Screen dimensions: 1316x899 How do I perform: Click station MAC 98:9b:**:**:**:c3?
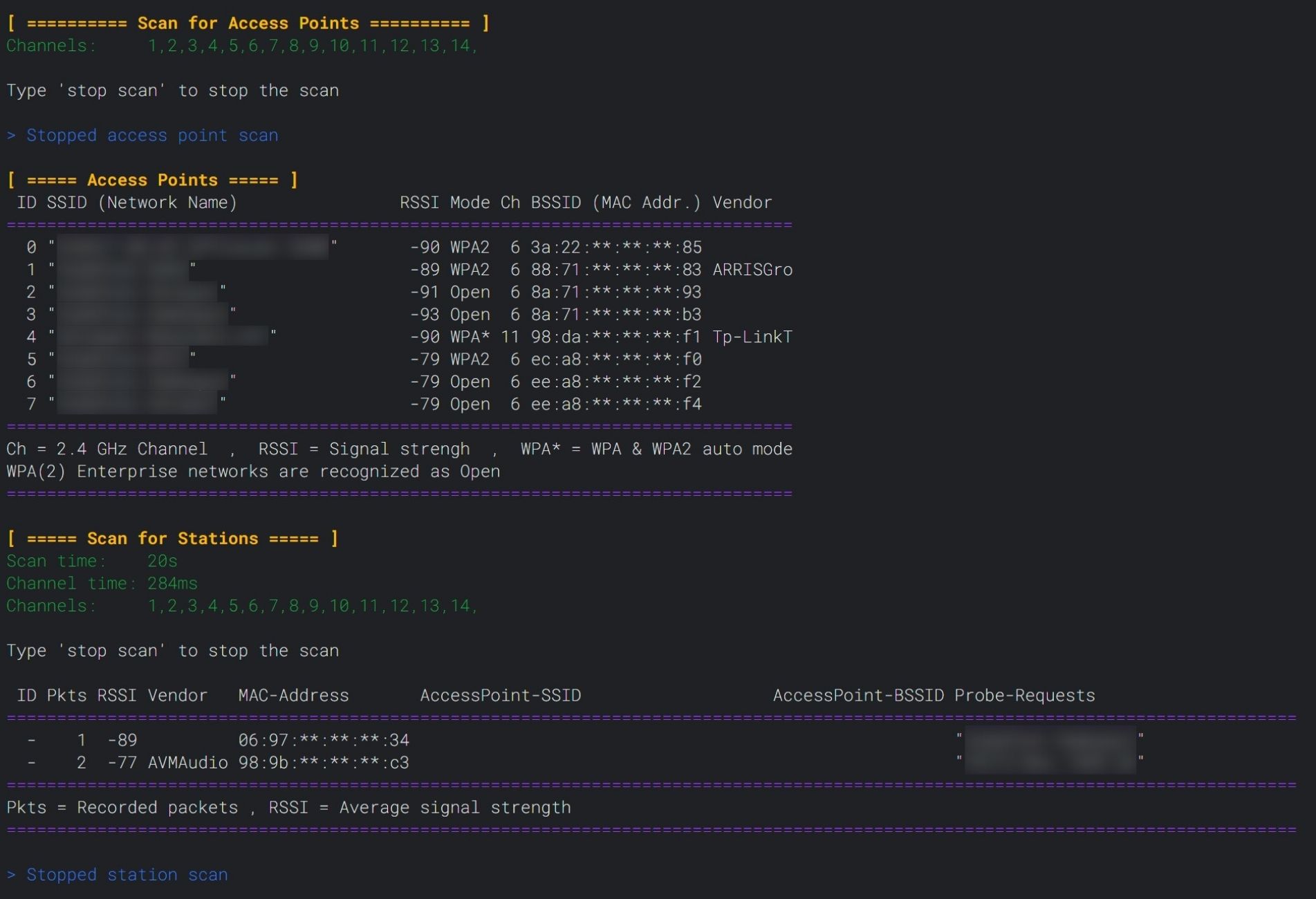tap(324, 763)
